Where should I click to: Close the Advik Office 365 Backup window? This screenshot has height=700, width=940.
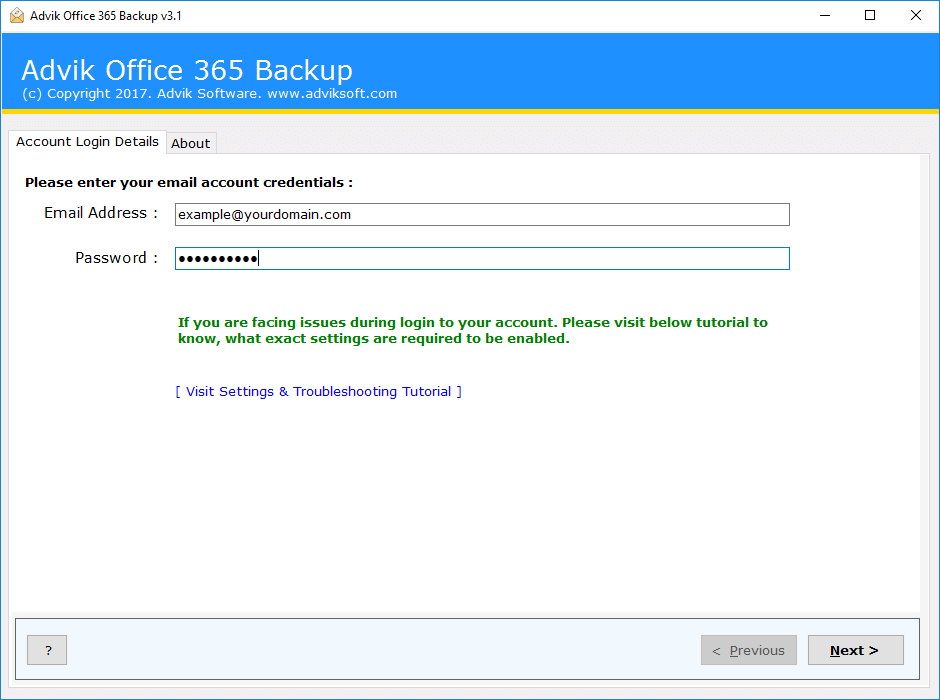(x=915, y=16)
